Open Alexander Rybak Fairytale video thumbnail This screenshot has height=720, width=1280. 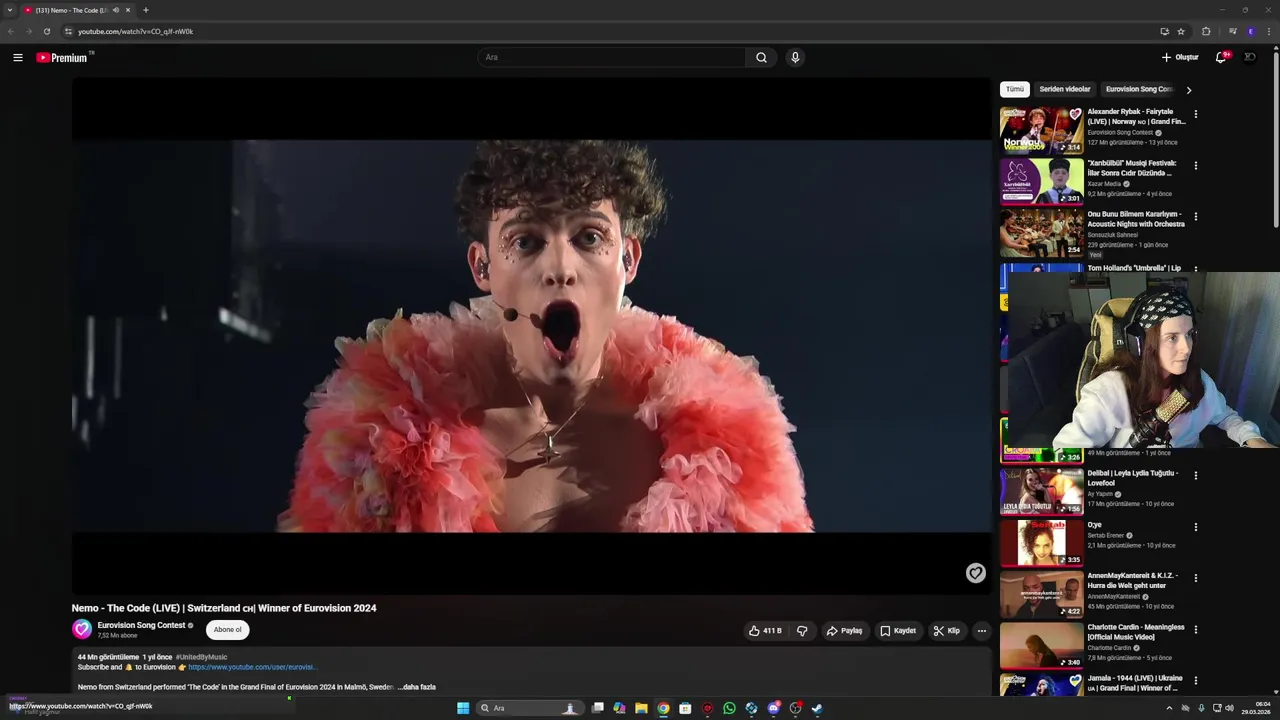click(x=1041, y=129)
